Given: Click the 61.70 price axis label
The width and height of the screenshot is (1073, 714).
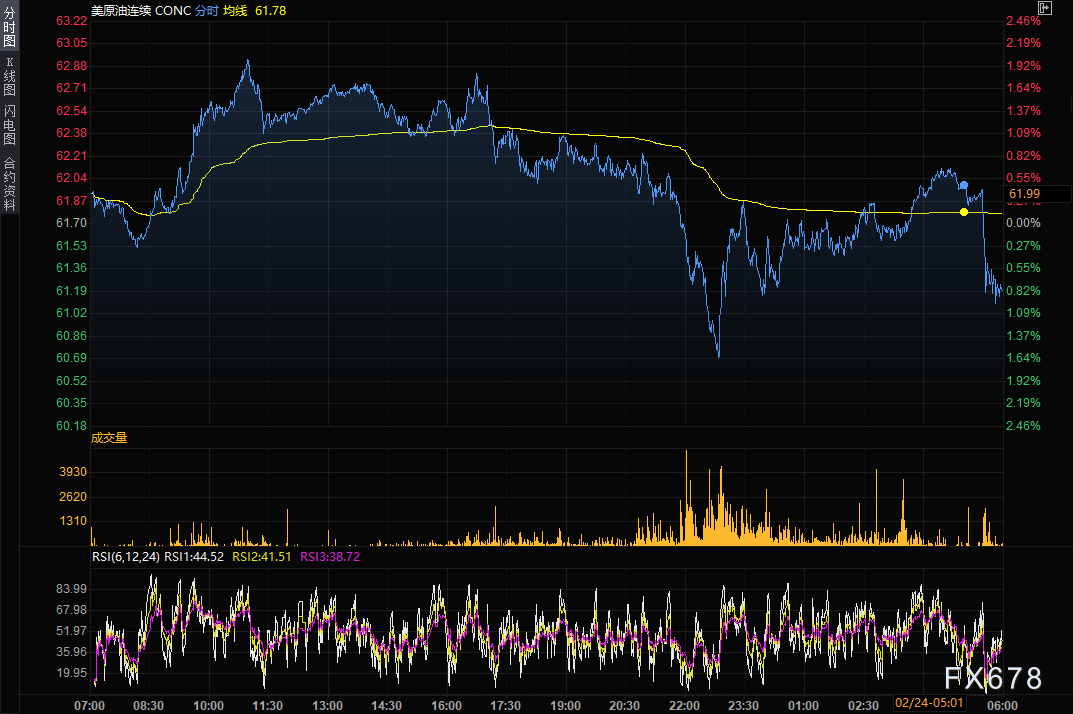Looking at the screenshot, I should (x=72, y=222).
